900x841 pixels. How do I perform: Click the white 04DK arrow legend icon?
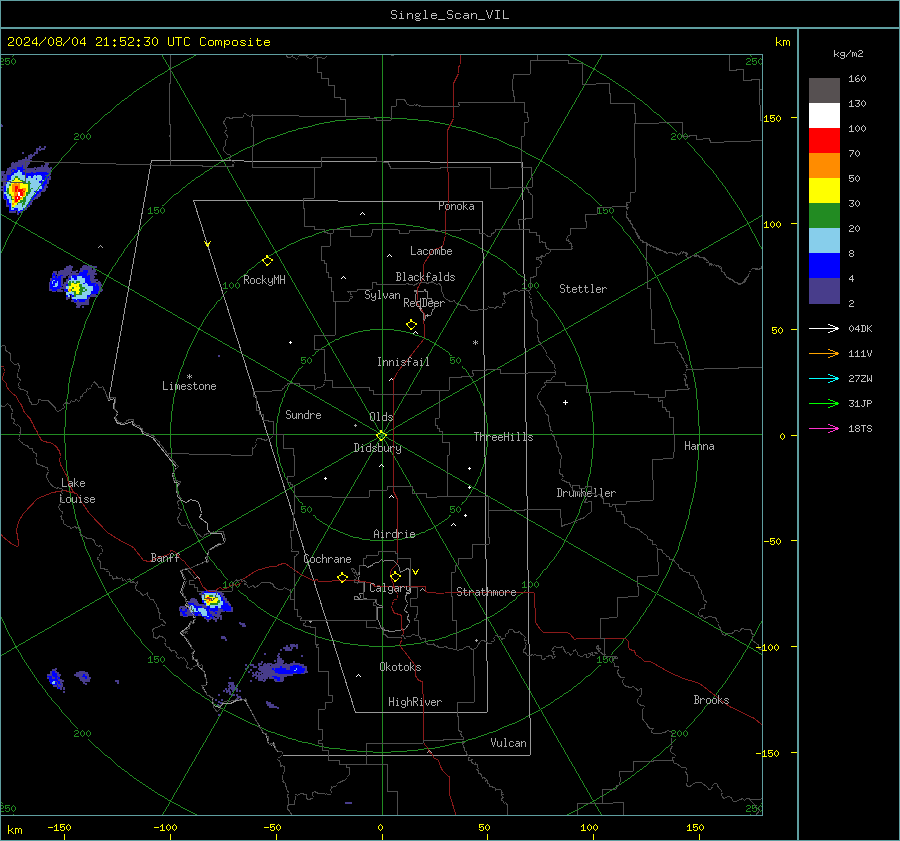pos(824,329)
